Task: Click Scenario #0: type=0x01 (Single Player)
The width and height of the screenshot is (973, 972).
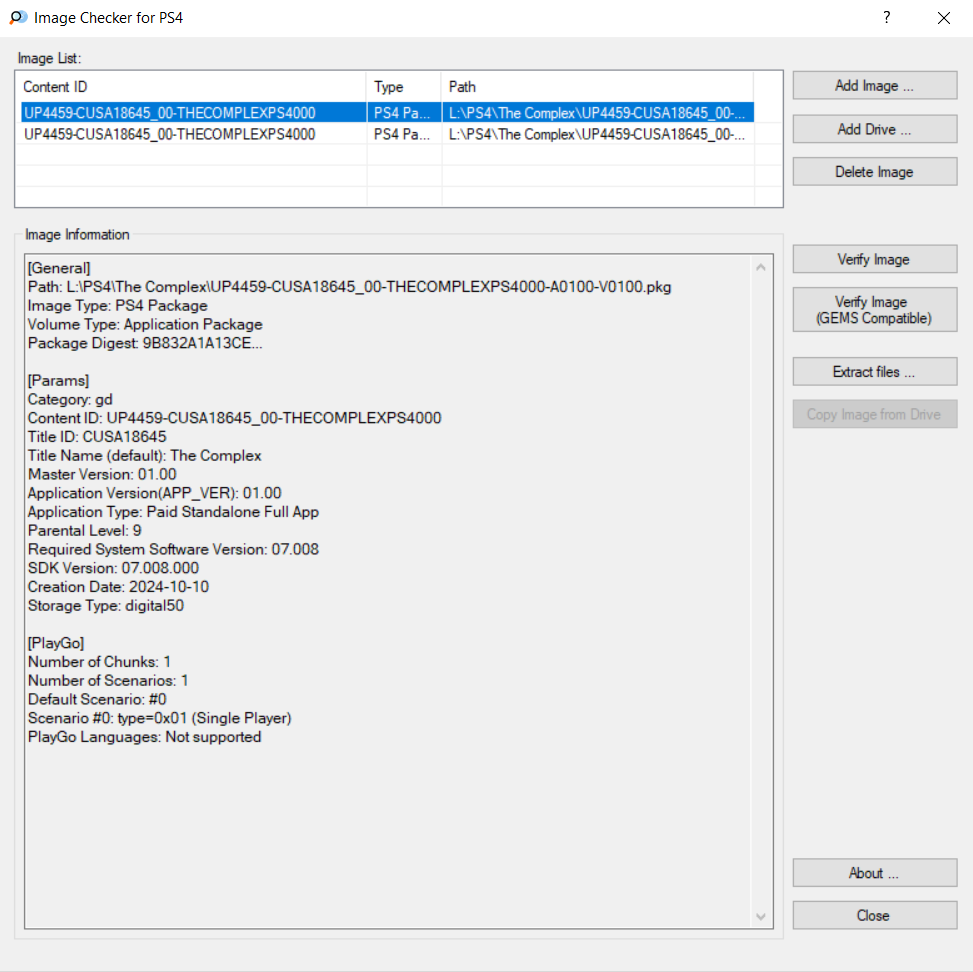Action: pyautogui.click(x=159, y=718)
